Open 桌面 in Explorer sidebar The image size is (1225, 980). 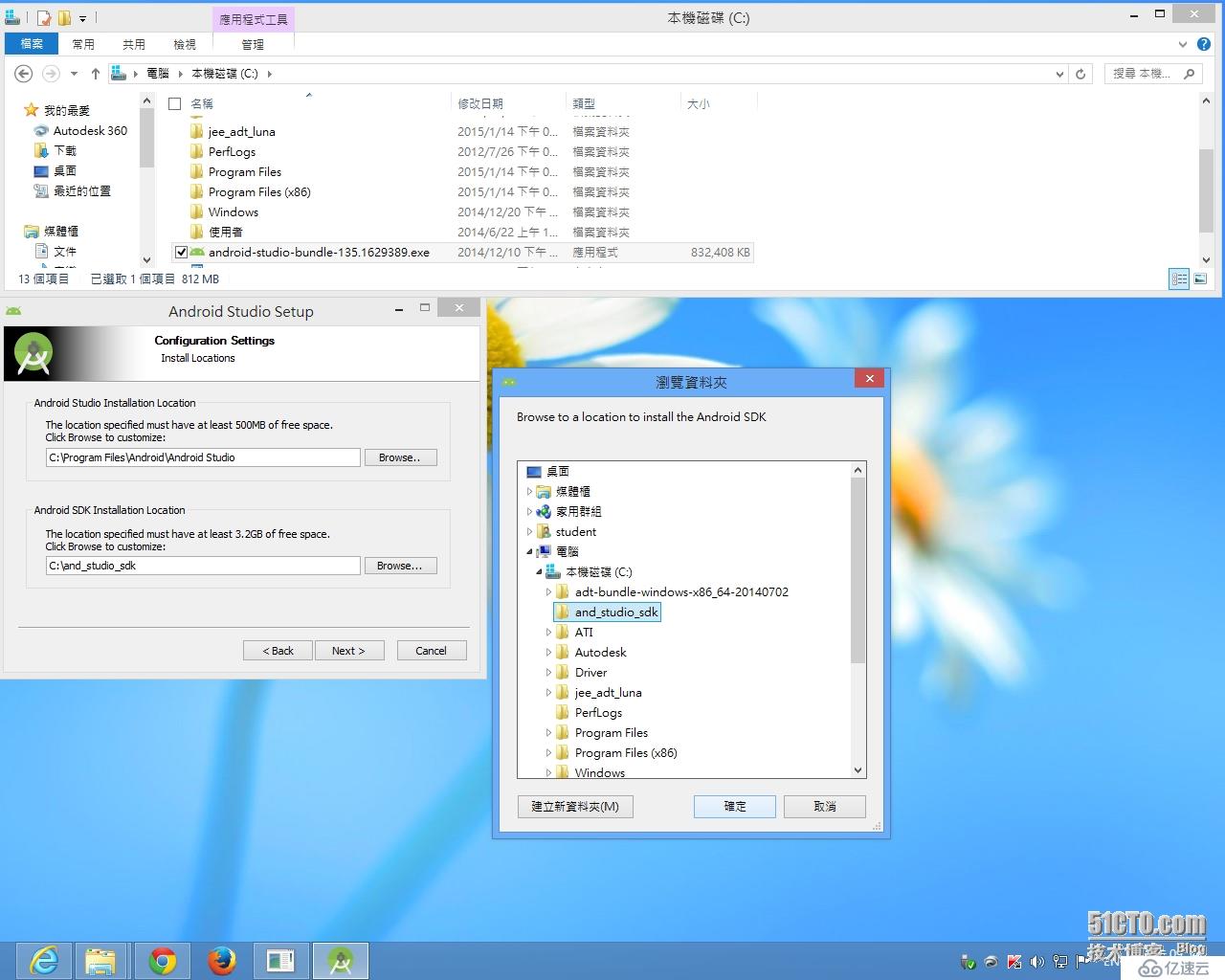tap(65, 170)
